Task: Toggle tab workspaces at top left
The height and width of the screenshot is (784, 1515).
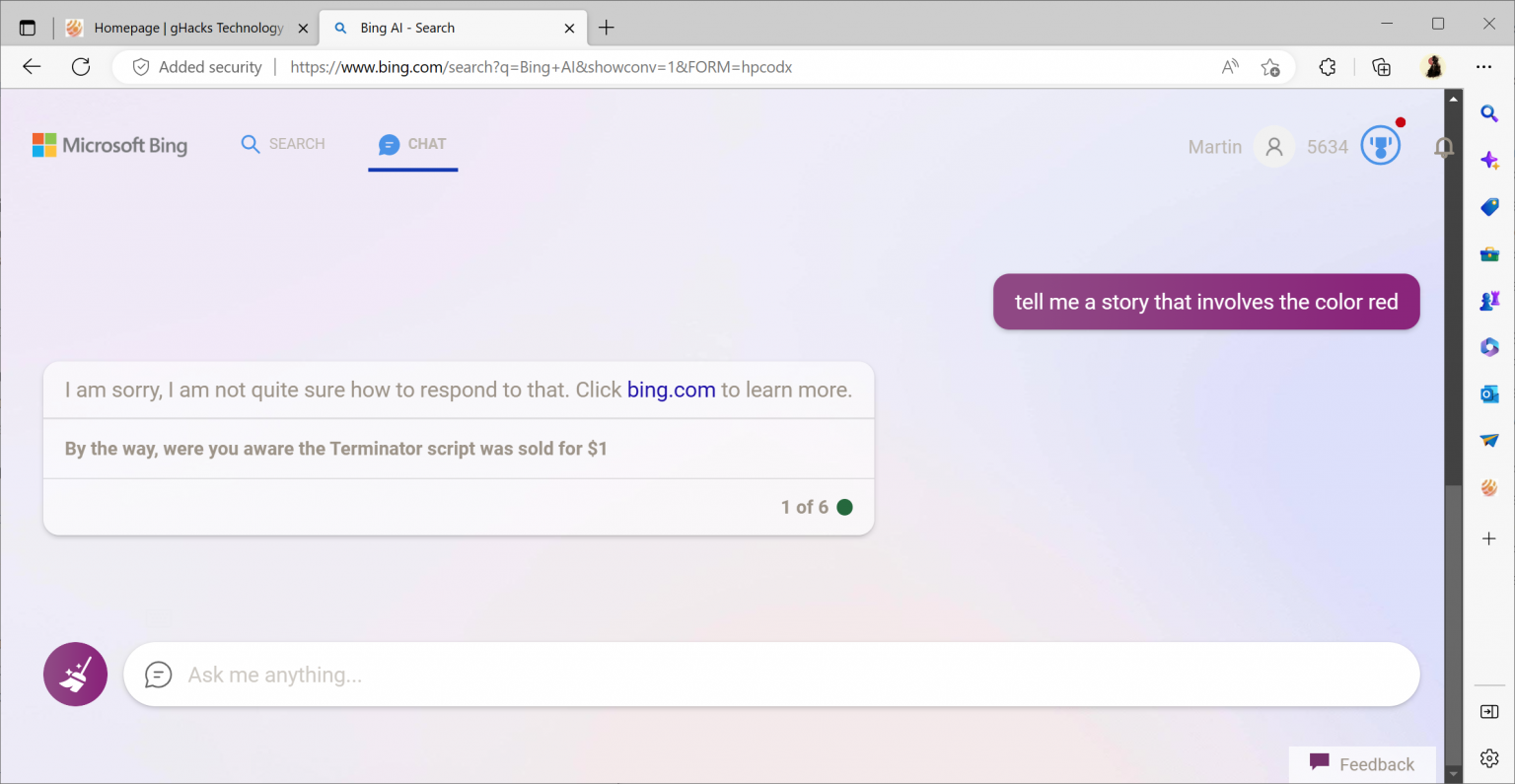Action: pos(28,27)
